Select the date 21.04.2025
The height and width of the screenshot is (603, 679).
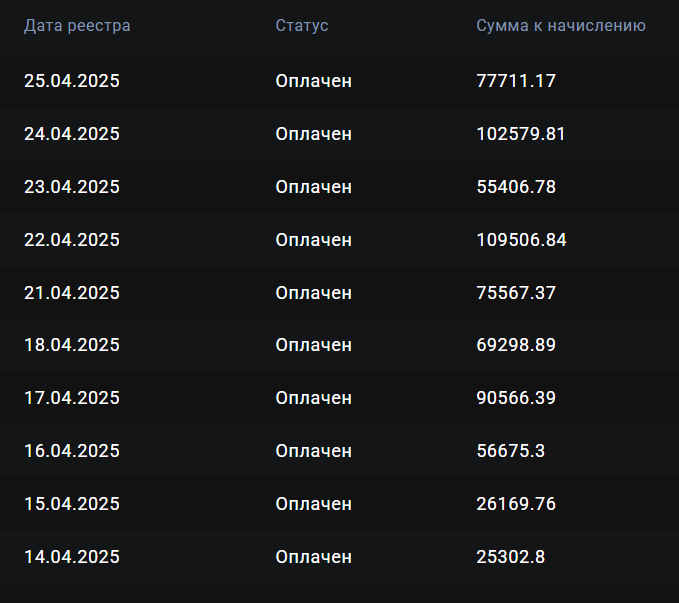click(x=72, y=293)
